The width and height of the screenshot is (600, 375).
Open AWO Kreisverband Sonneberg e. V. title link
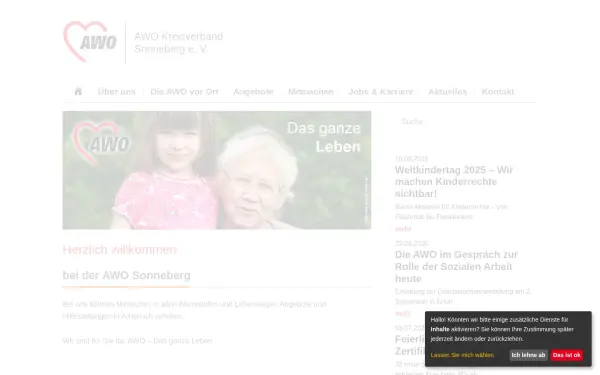point(178,42)
